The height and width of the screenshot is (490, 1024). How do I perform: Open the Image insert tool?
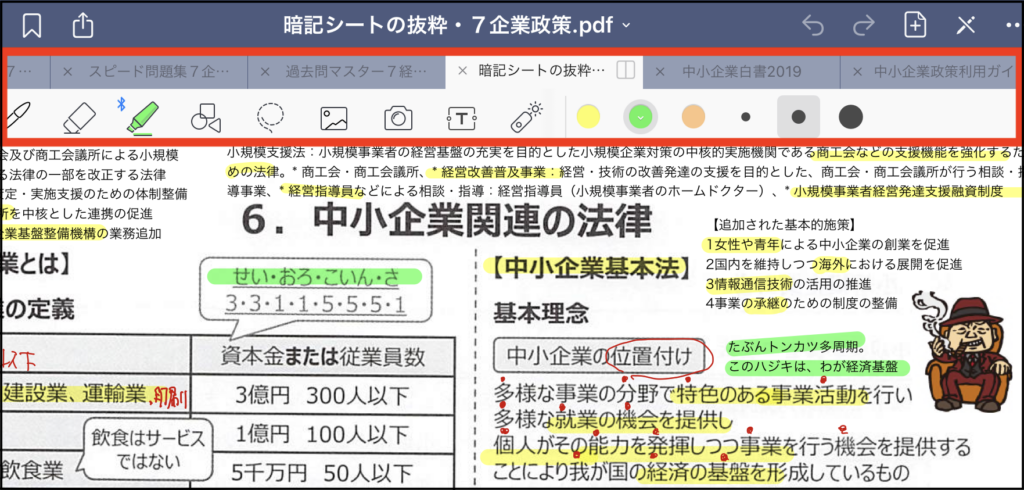tap(333, 118)
